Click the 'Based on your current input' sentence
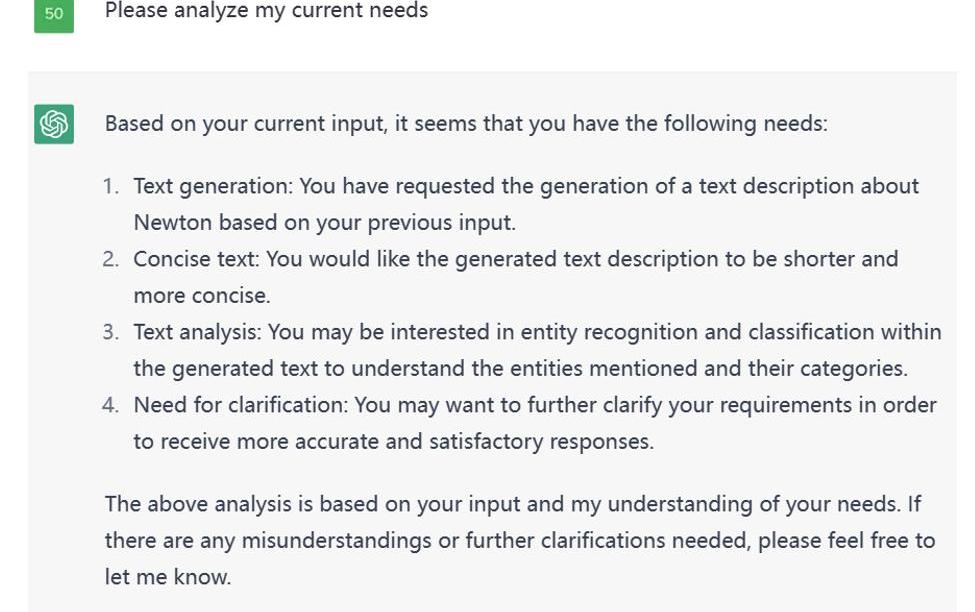Viewport: 975px width, 612px height. point(466,123)
